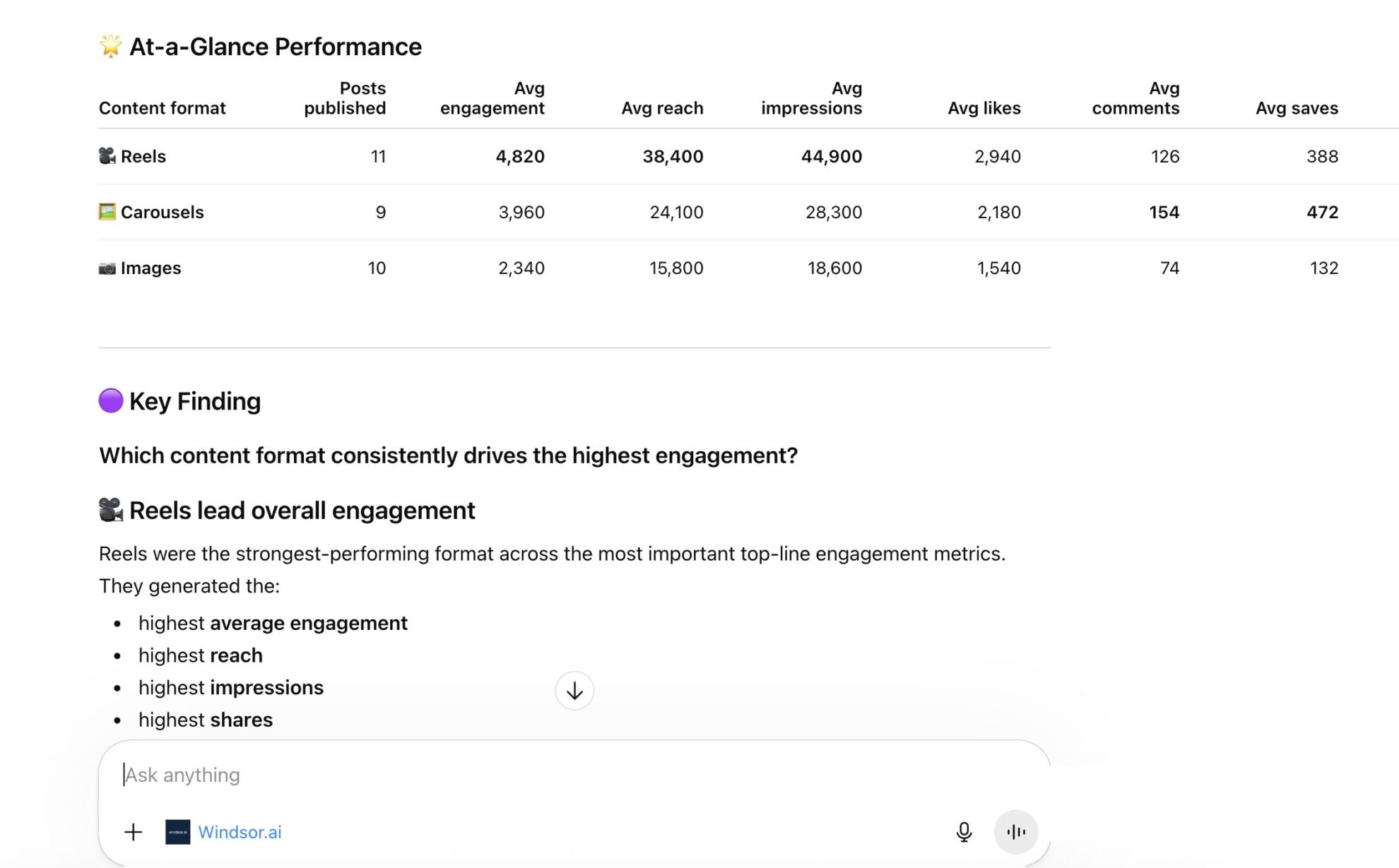Click Carousels avg comments value 154

[x=1164, y=212]
